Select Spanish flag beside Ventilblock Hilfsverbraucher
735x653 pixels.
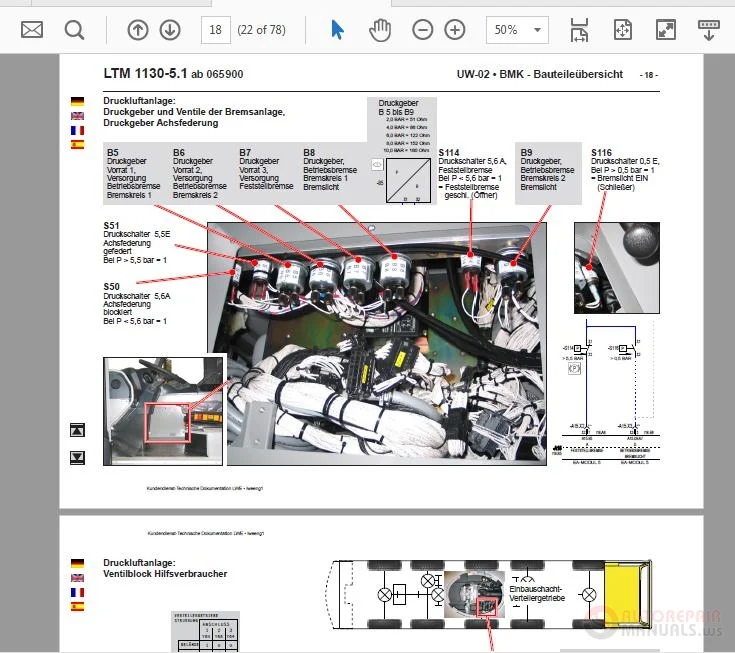(77, 607)
